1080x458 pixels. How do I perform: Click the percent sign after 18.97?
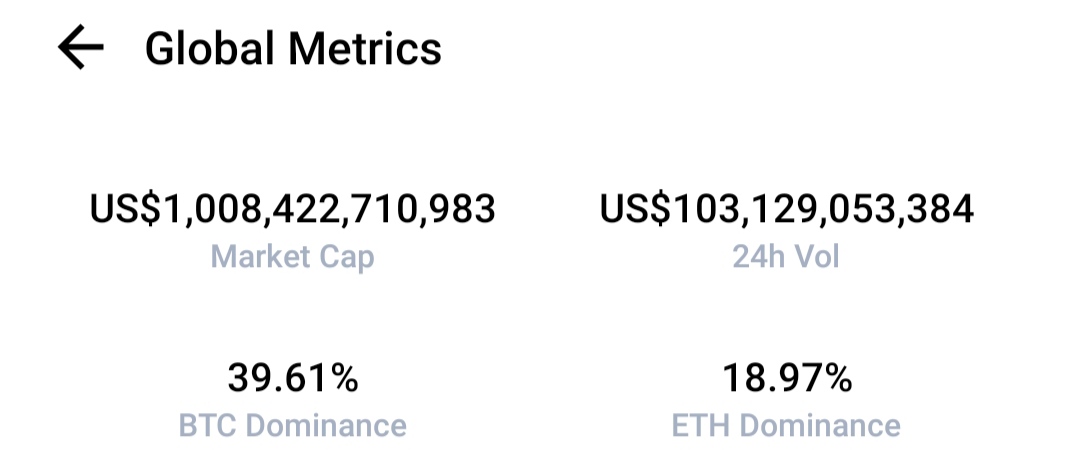pyautogui.click(x=835, y=378)
